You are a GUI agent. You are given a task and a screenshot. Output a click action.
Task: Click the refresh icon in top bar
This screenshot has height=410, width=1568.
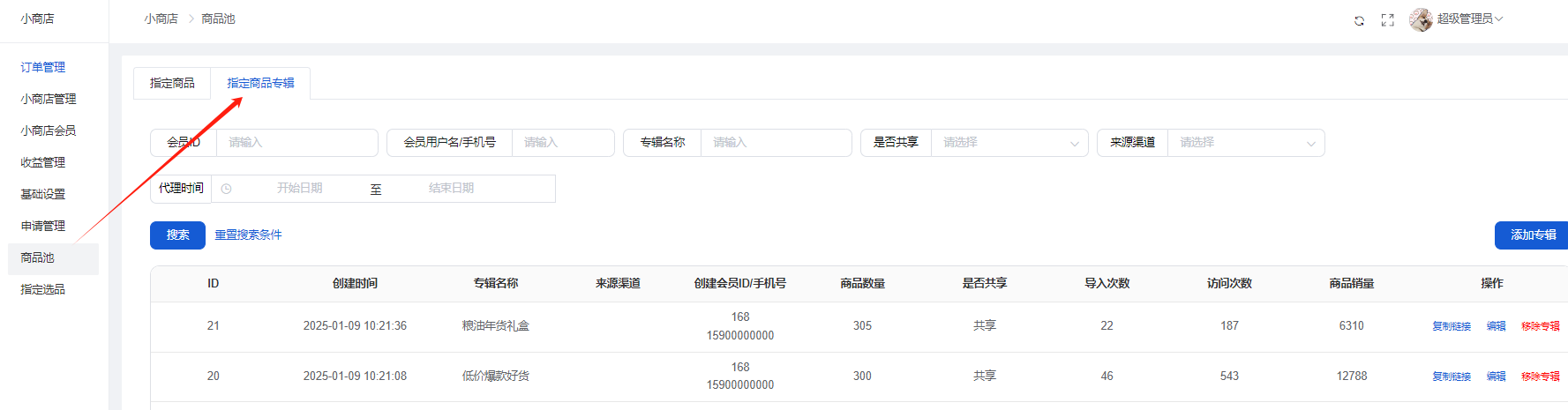pos(1359,20)
